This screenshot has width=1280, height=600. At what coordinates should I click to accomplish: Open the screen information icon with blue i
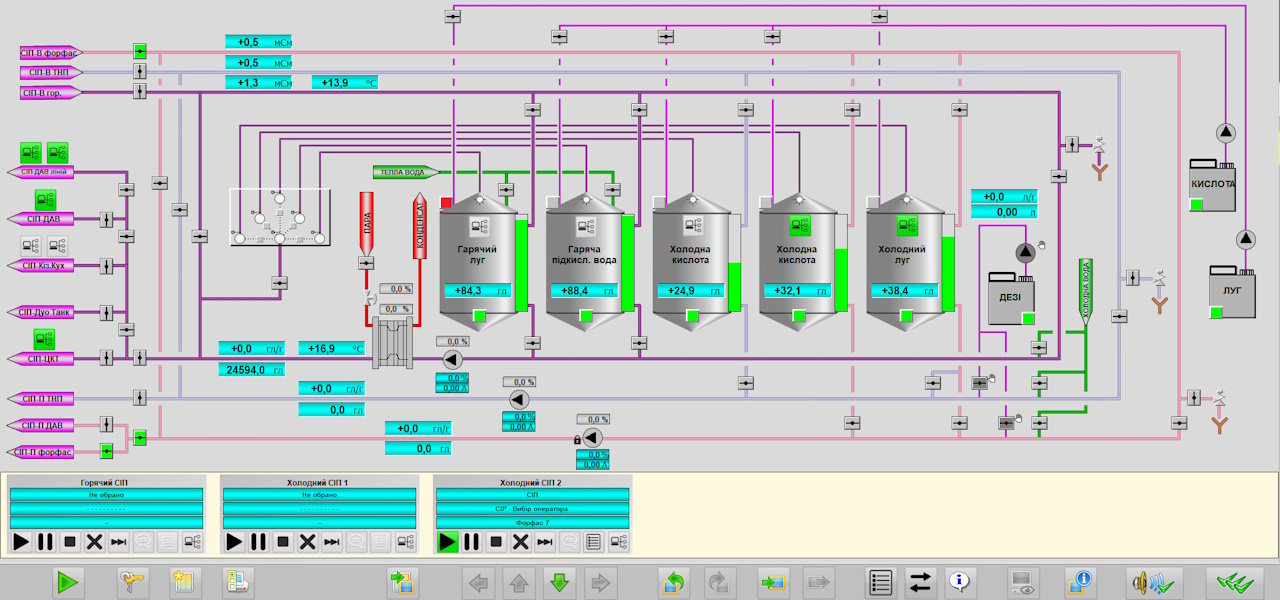(x=1081, y=581)
